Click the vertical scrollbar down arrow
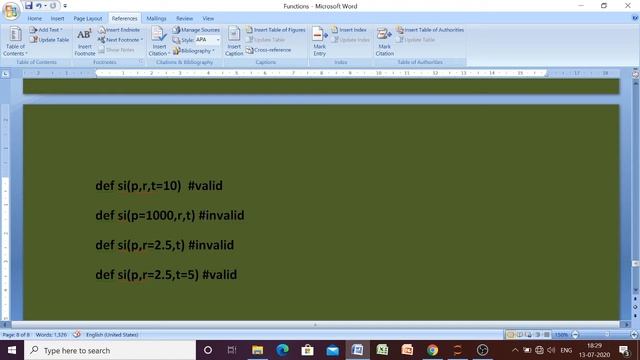This screenshot has width=640, height=360. [636, 290]
